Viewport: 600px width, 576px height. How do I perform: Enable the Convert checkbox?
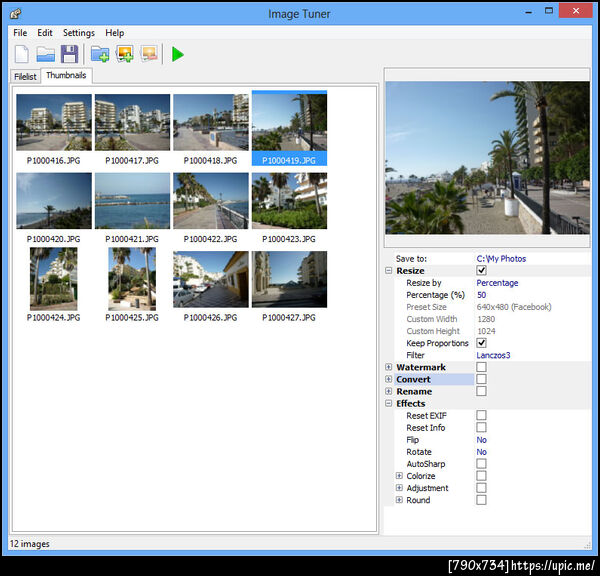pos(481,379)
